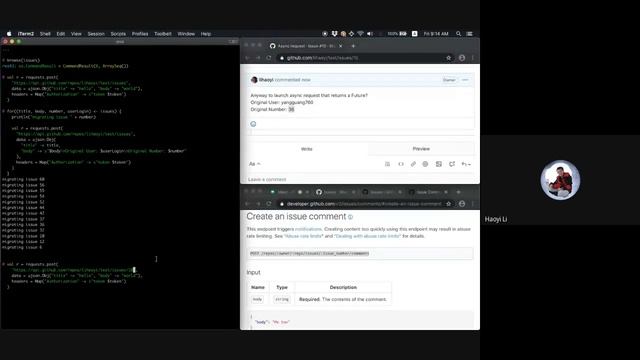Open profile avatar in upper browser toolbar
The height and width of the screenshot is (360, 640).
click(462, 58)
